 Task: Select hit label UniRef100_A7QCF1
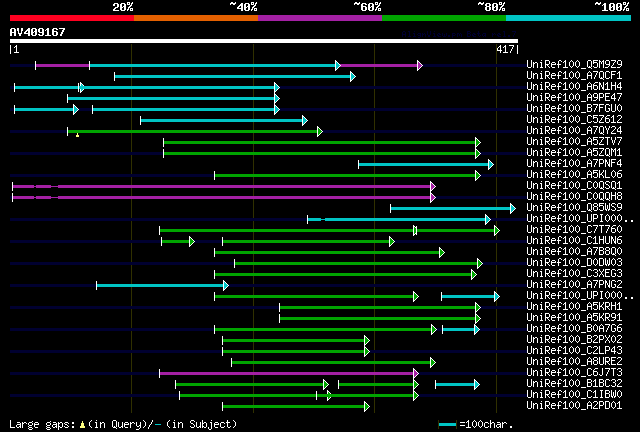[x=574, y=75]
